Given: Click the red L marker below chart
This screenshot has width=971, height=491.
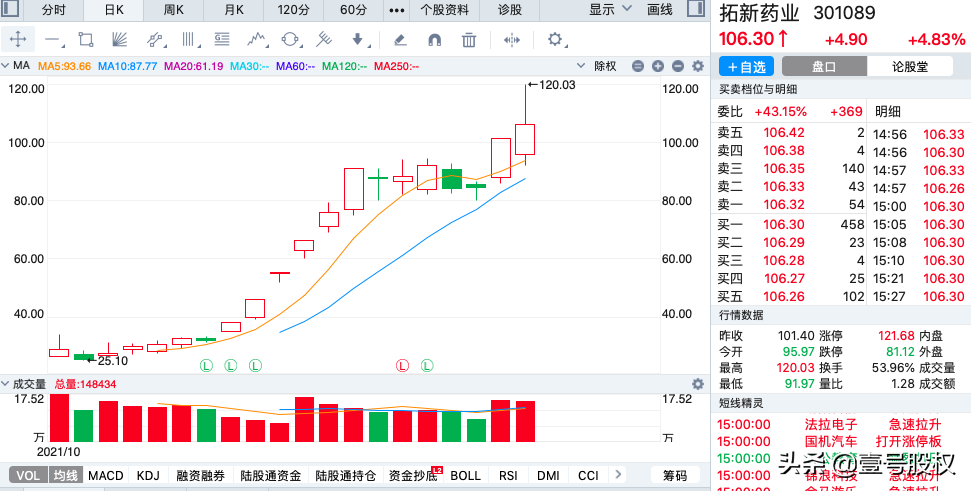Looking at the screenshot, I should [x=403, y=365].
